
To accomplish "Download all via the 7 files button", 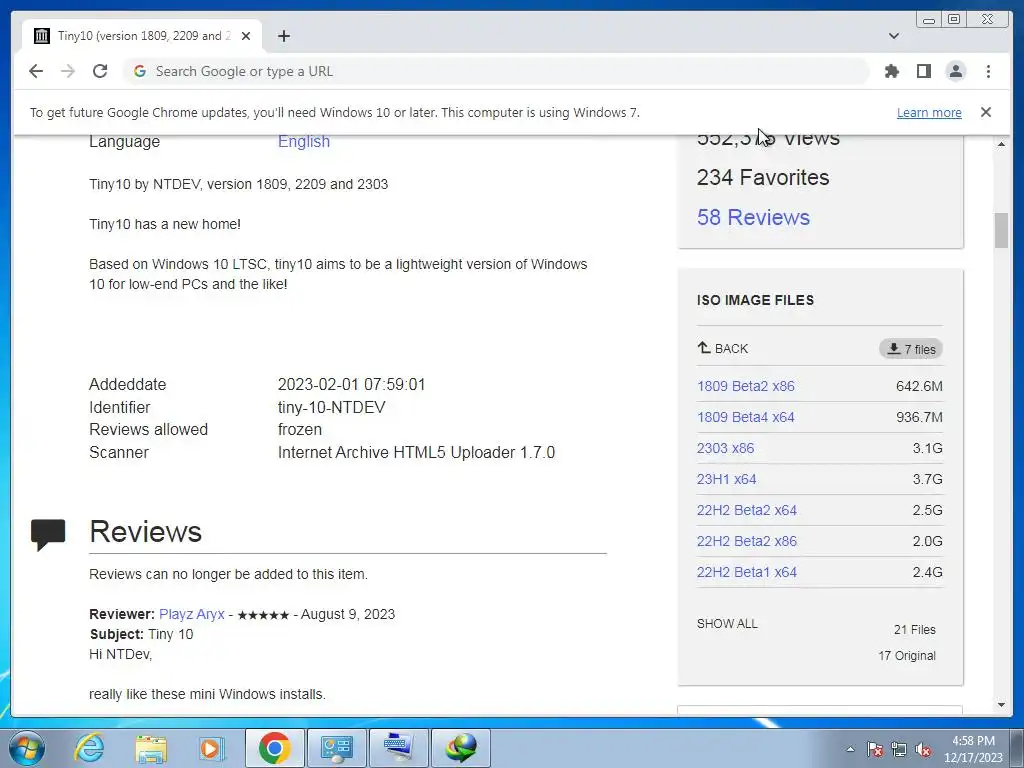I will tap(910, 349).
